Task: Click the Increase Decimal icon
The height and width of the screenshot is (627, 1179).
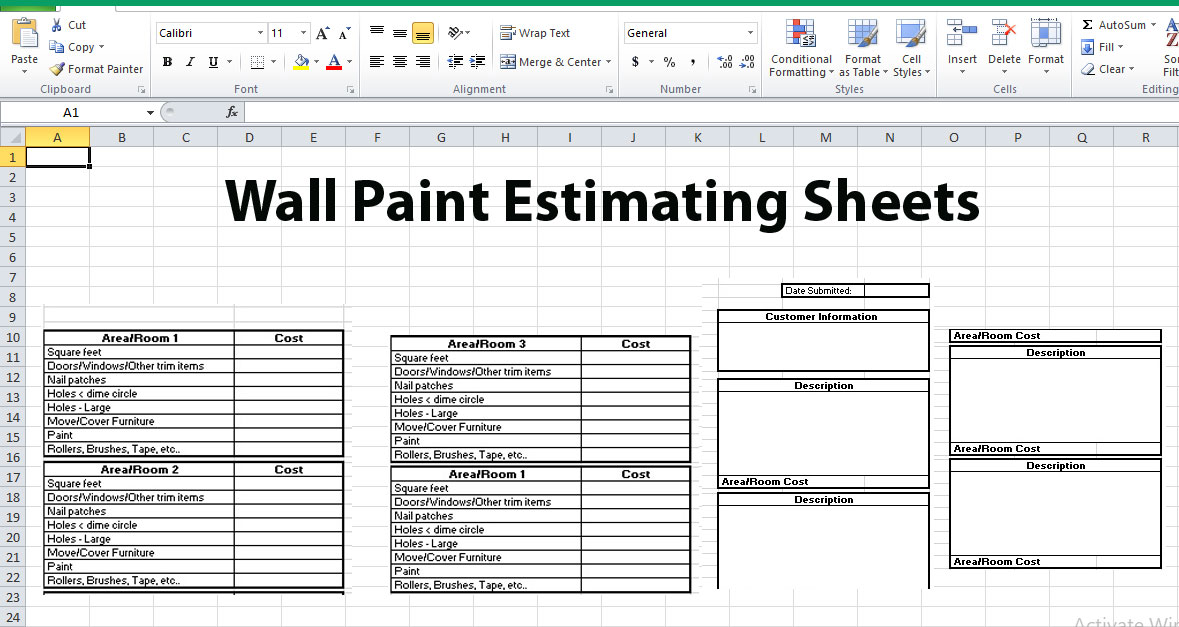Action: [x=726, y=61]
